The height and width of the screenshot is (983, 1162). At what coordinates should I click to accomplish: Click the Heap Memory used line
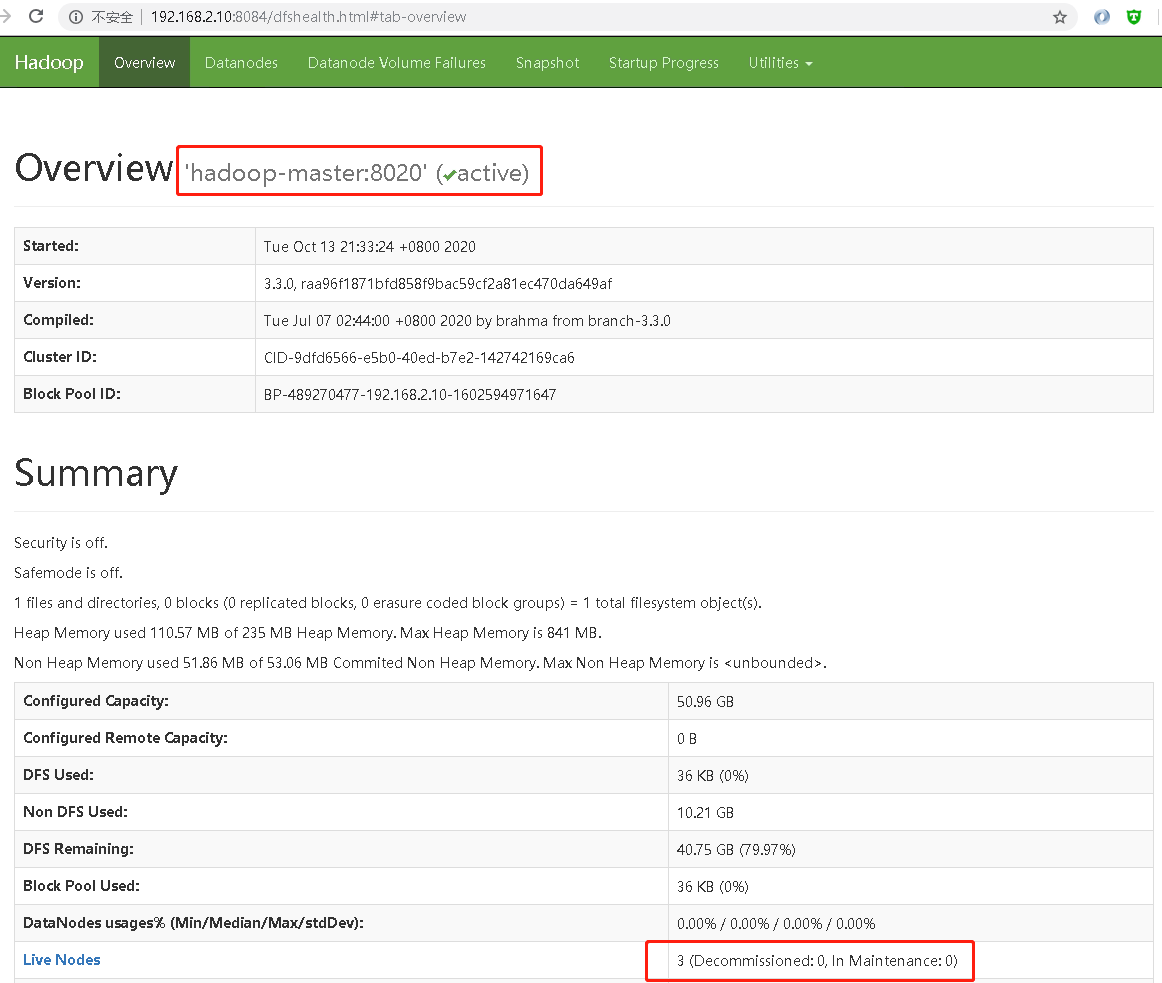(308, 632)
